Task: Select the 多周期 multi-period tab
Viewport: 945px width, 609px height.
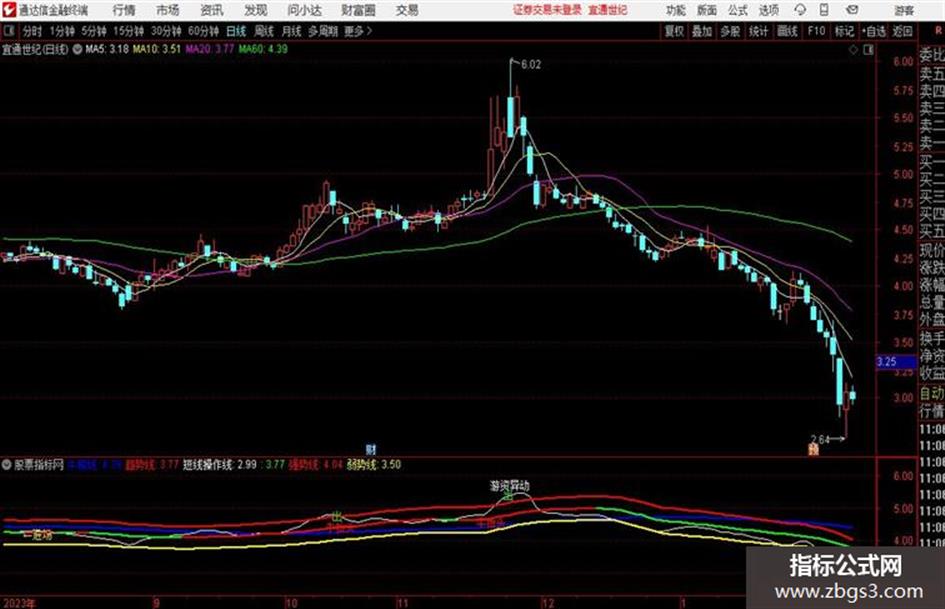Action: 323,31
